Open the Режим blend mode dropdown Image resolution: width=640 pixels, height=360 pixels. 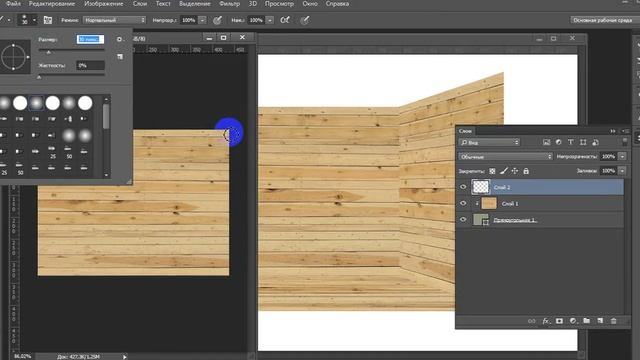pos(114,20)
